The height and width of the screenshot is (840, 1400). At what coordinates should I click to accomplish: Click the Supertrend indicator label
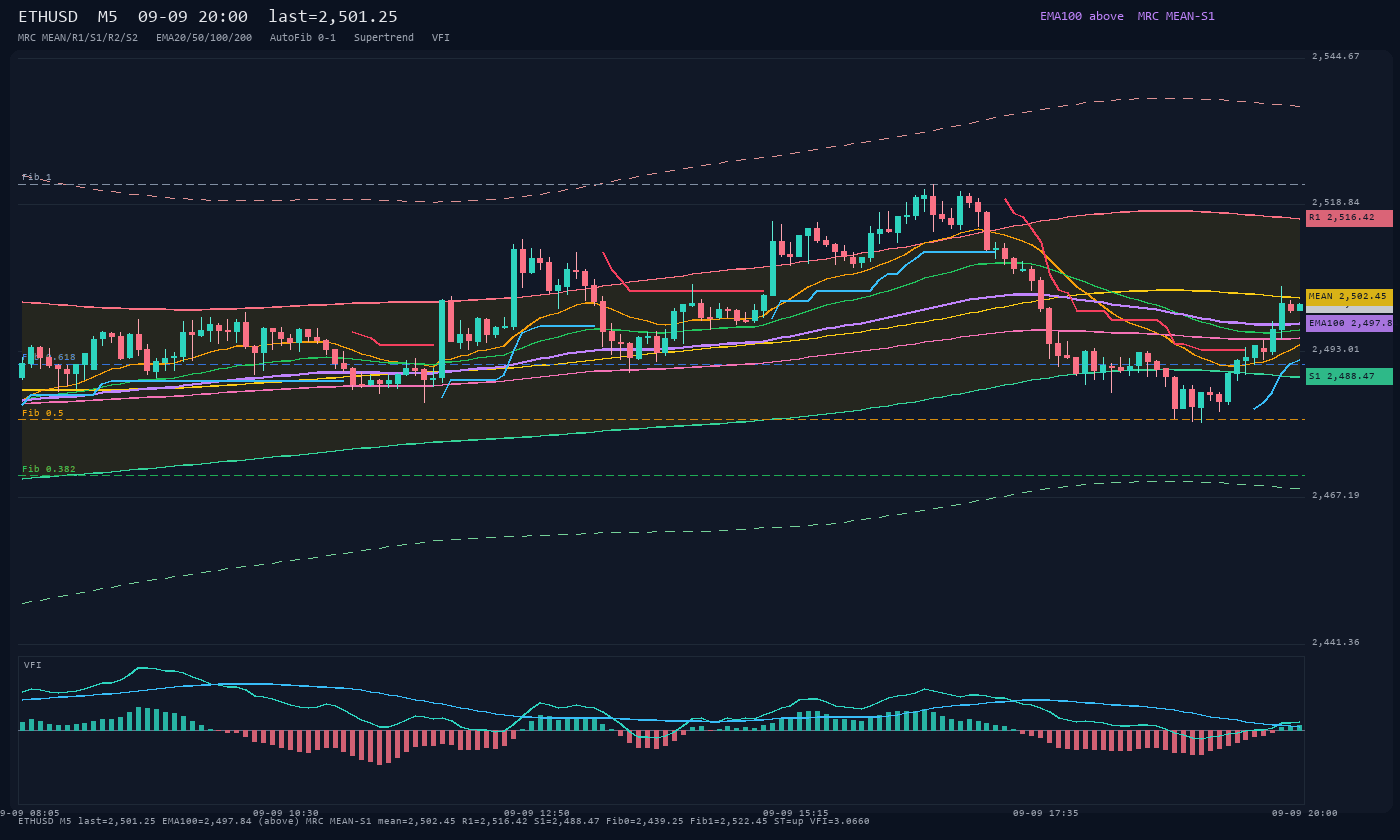click(384, 38)
